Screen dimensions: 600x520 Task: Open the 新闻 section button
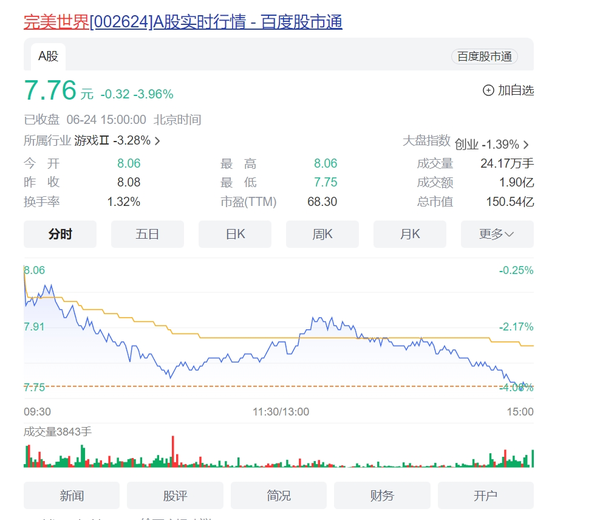click(72, 496)
